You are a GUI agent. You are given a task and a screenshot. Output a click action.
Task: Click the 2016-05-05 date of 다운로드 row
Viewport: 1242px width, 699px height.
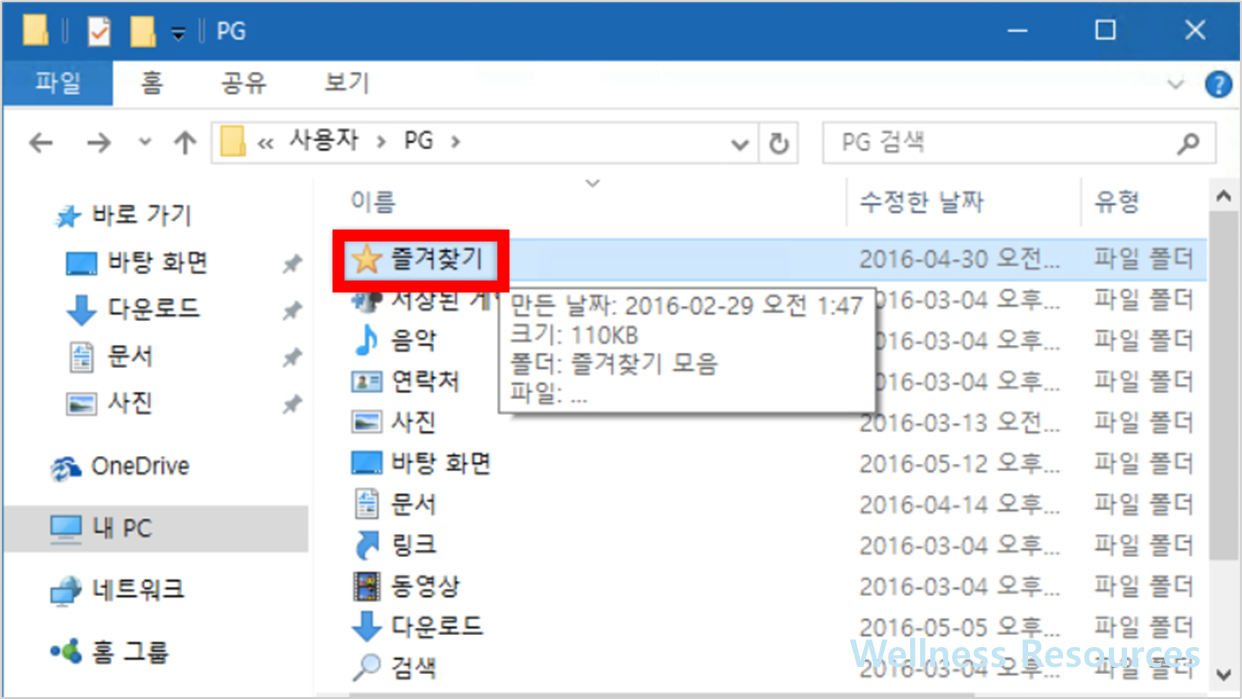[960, 627]
